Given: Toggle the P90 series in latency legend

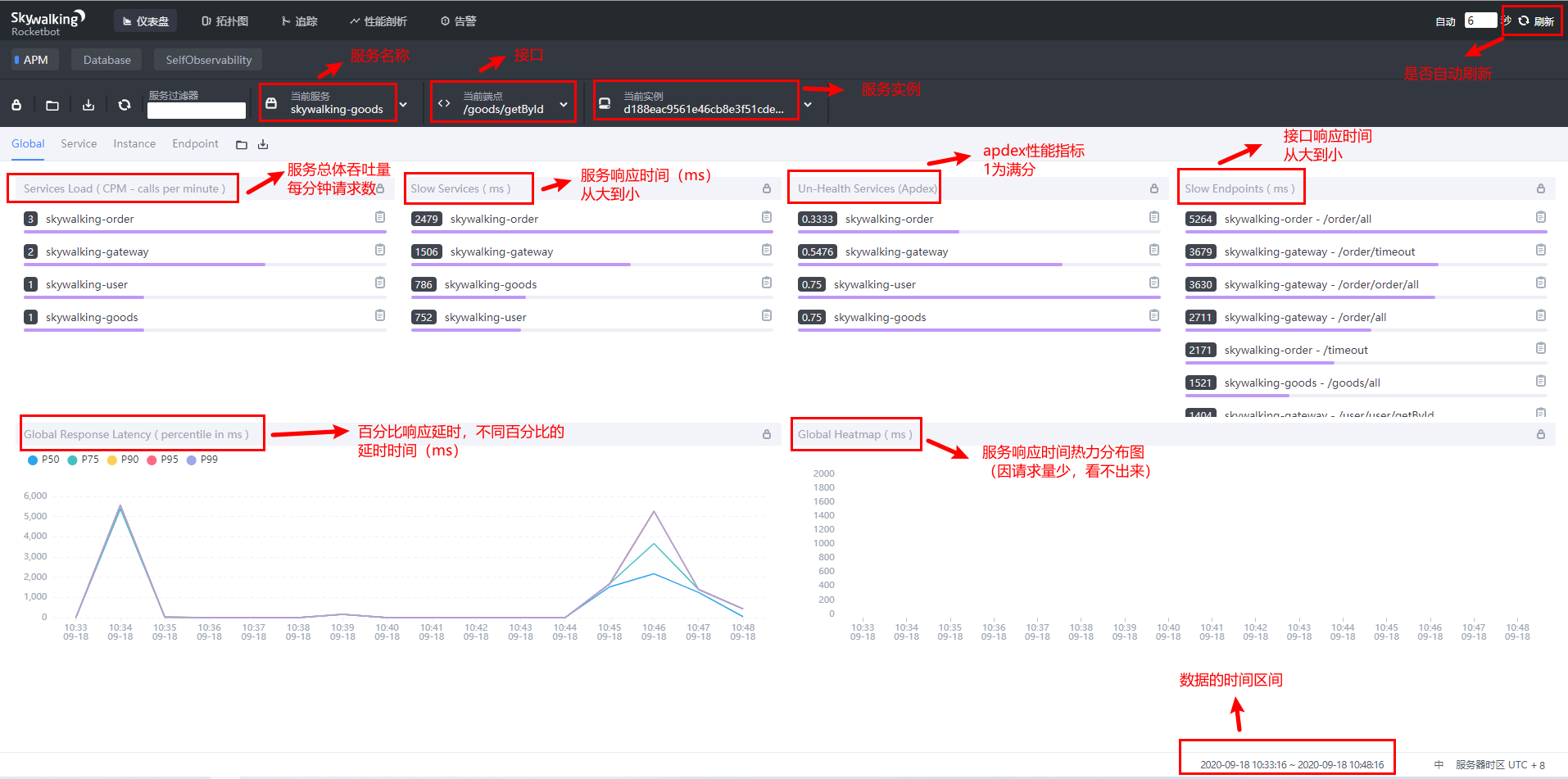Looking at the screenshot, I should coord(123,460).
